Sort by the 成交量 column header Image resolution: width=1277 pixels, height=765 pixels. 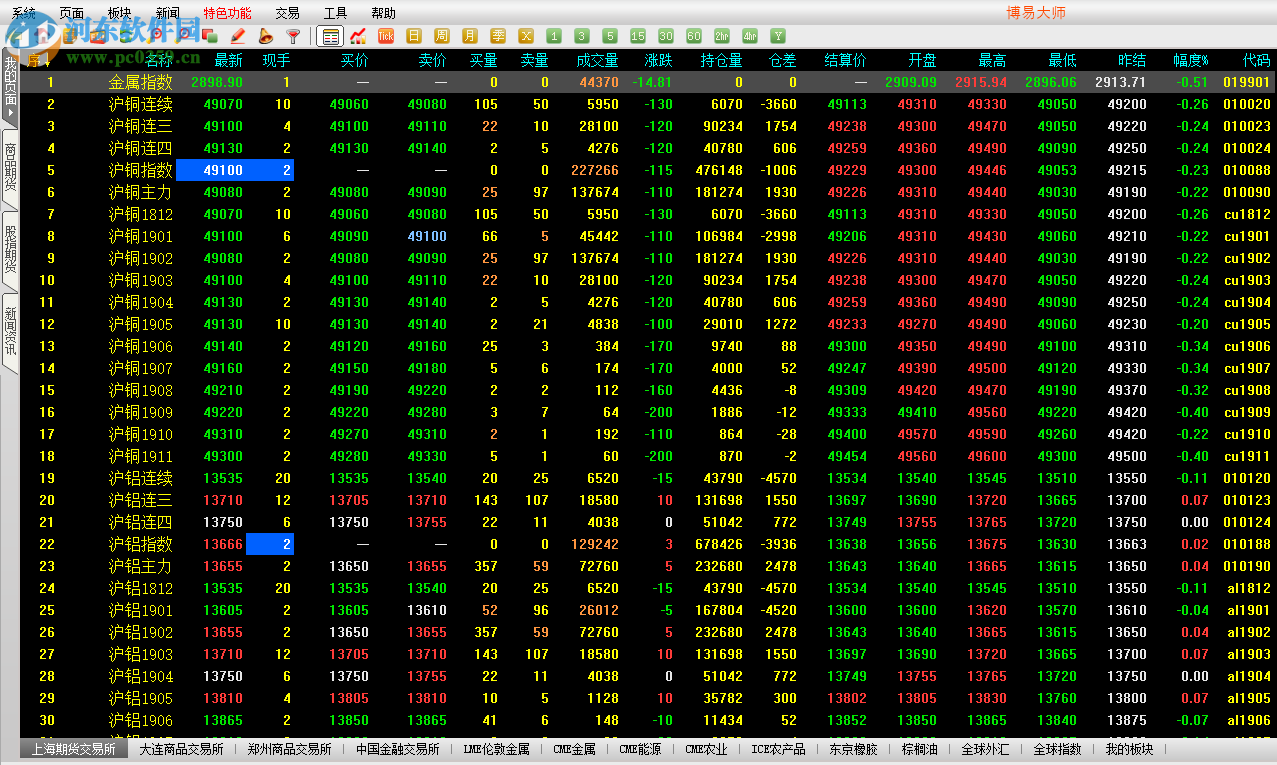pyautogui.click(x=597, y=61)
